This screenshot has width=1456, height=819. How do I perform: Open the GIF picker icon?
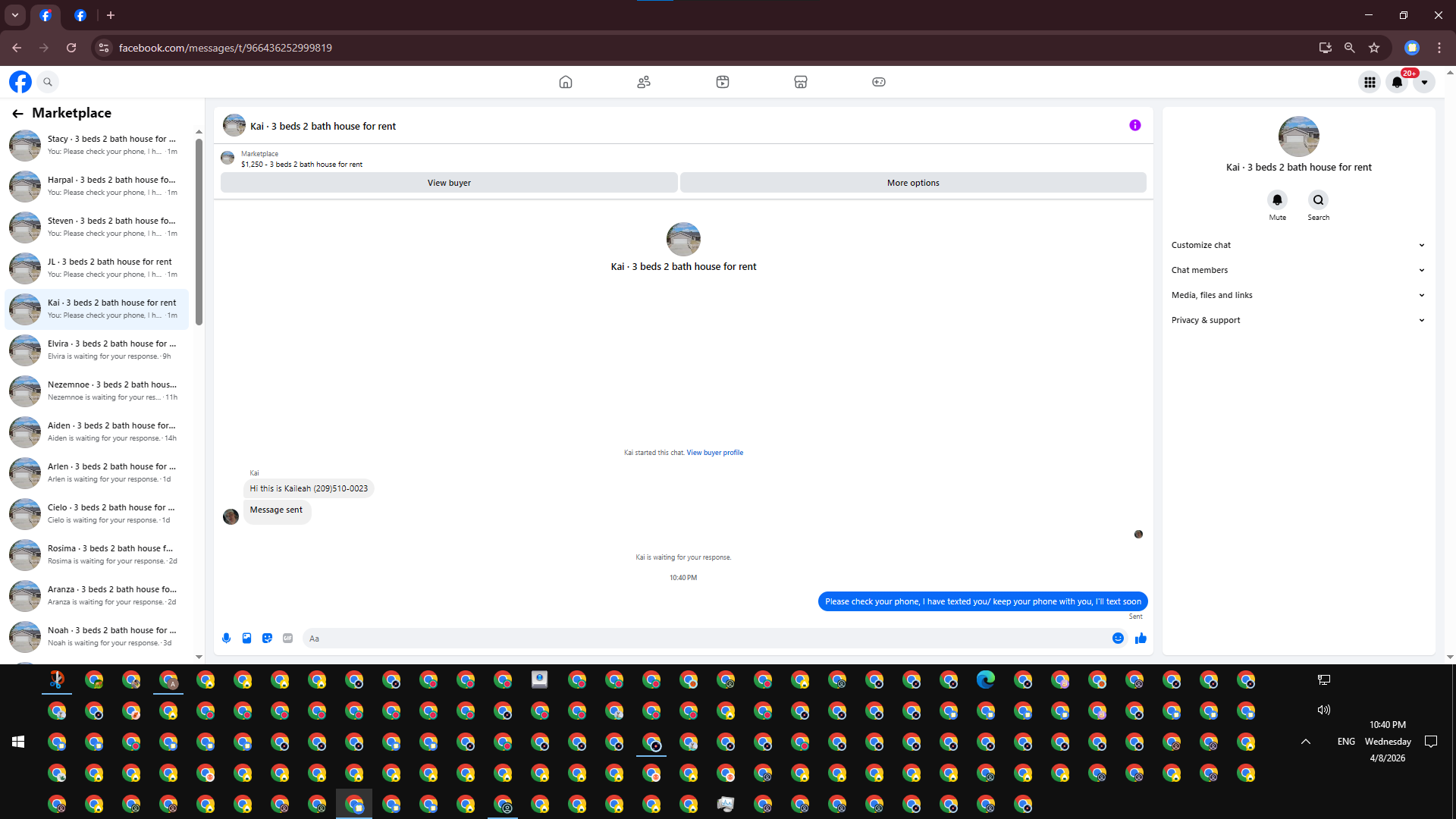pos(287,639)
